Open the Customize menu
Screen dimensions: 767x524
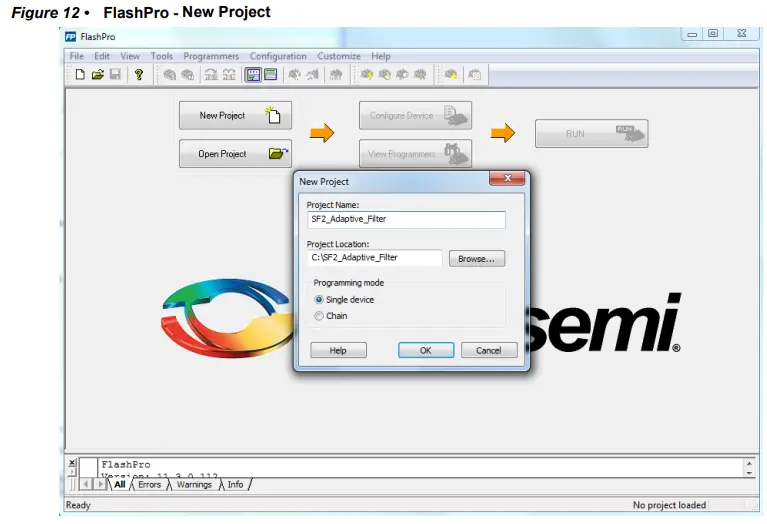click(x=338, y=56)
